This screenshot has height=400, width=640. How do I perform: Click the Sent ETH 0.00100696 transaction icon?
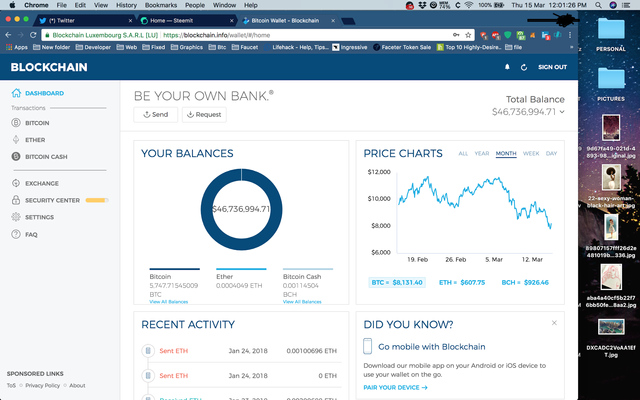pyautogui.click(x=148, y=351)
